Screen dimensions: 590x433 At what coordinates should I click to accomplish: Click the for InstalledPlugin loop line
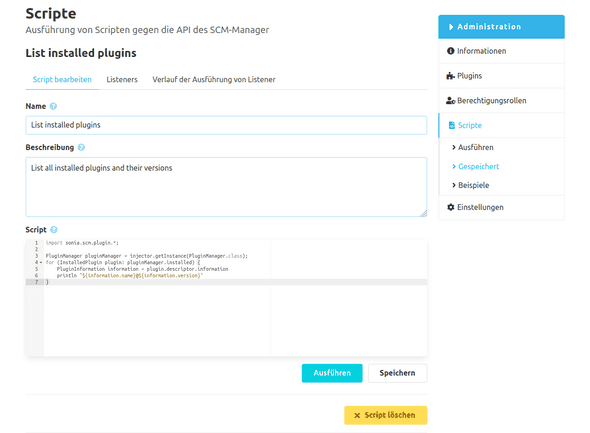point(123,262)
